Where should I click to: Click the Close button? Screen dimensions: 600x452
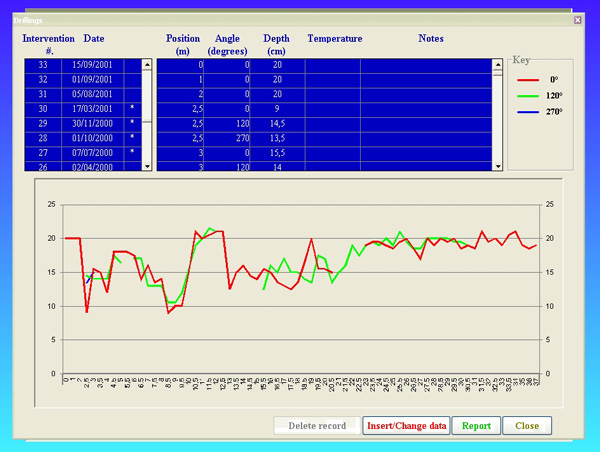point(527,426)
